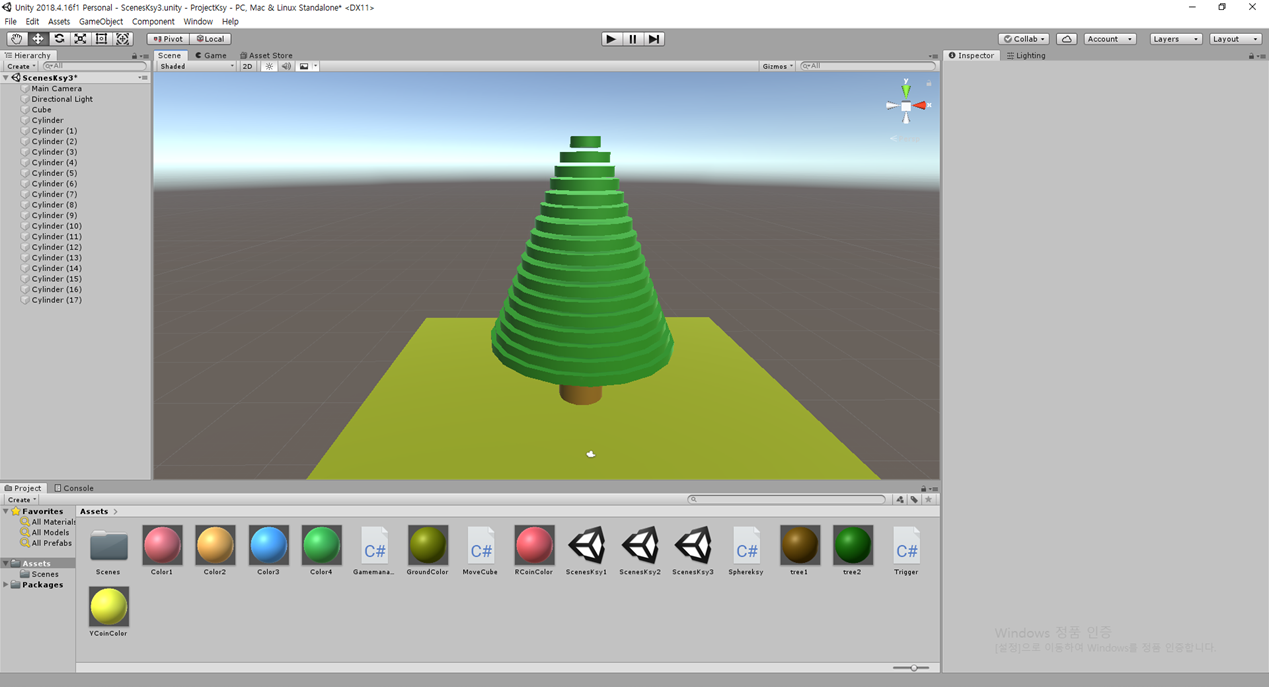
Task: Toggle the Hierarchy panel lock icon
Action: [135, 56]
